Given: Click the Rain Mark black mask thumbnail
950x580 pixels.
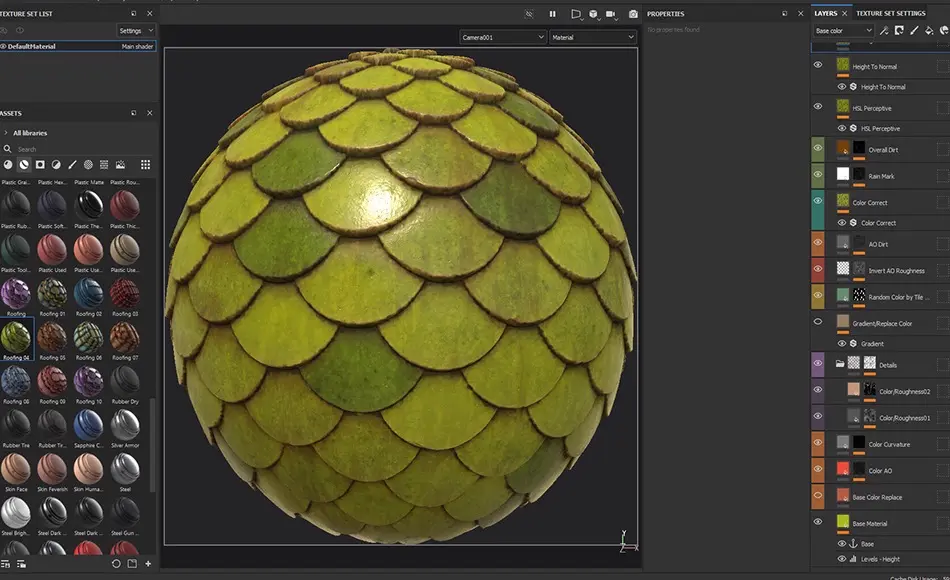Looking at the screenshot, I should (859, 174).
